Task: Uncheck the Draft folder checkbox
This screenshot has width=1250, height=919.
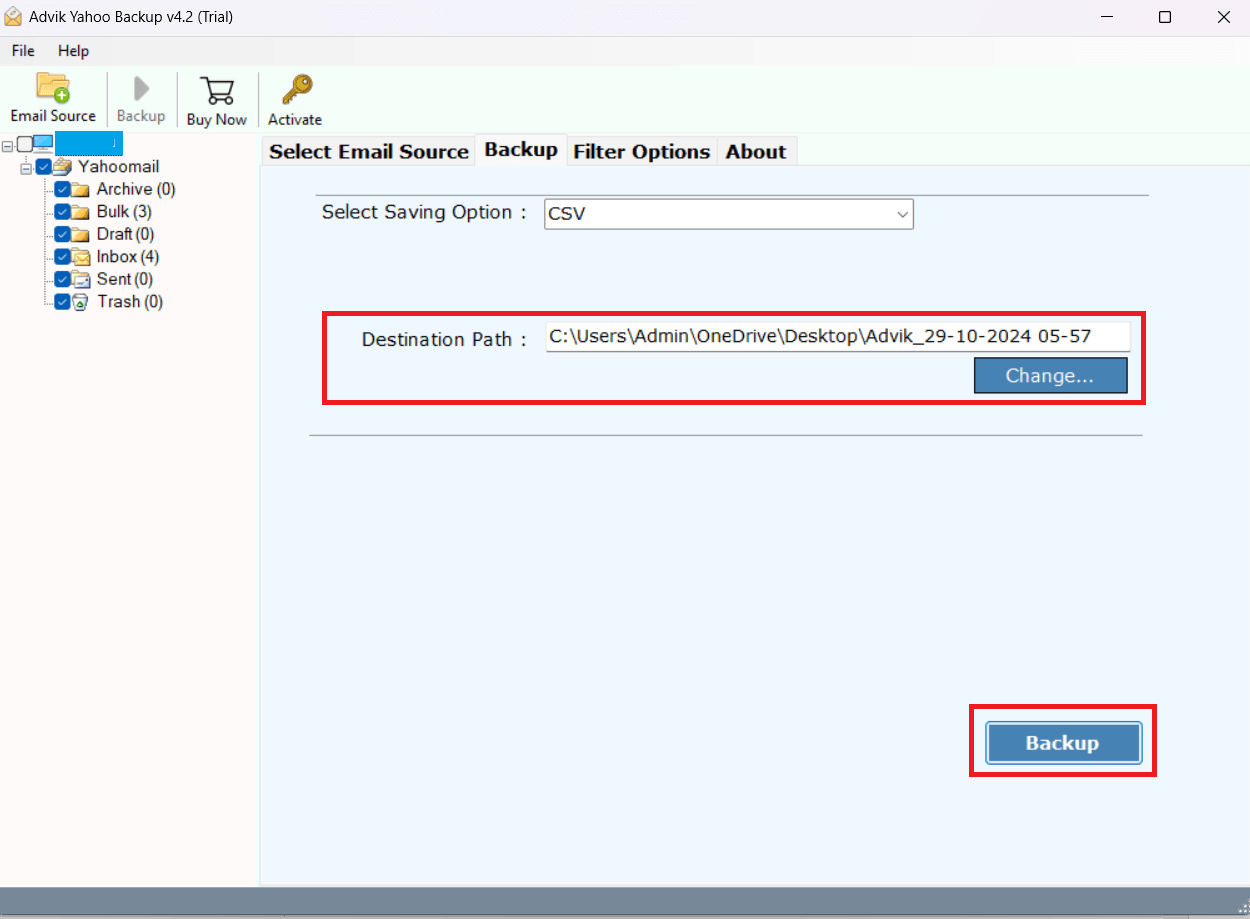Action: (x=62, y=234)
